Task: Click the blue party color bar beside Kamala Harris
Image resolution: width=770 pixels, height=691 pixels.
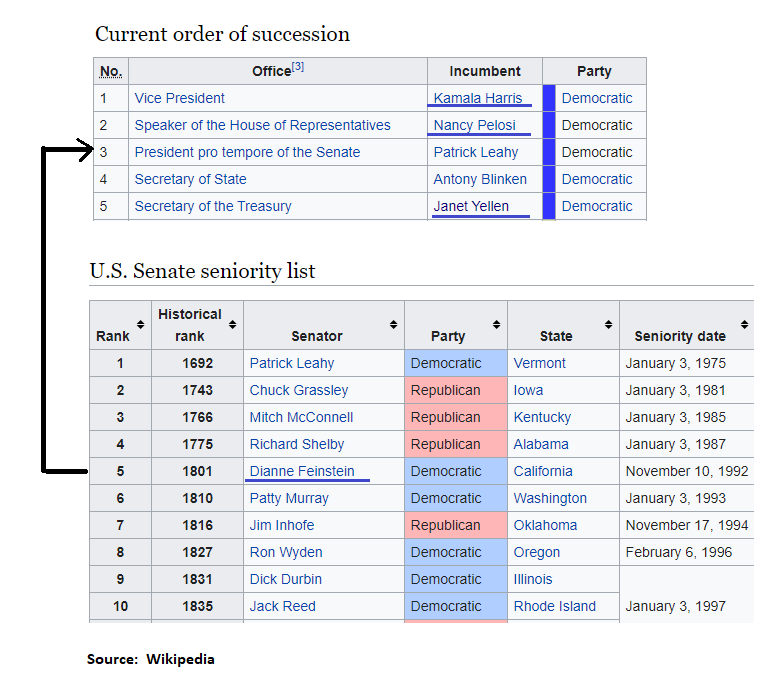Action: (x=549, y=98)
